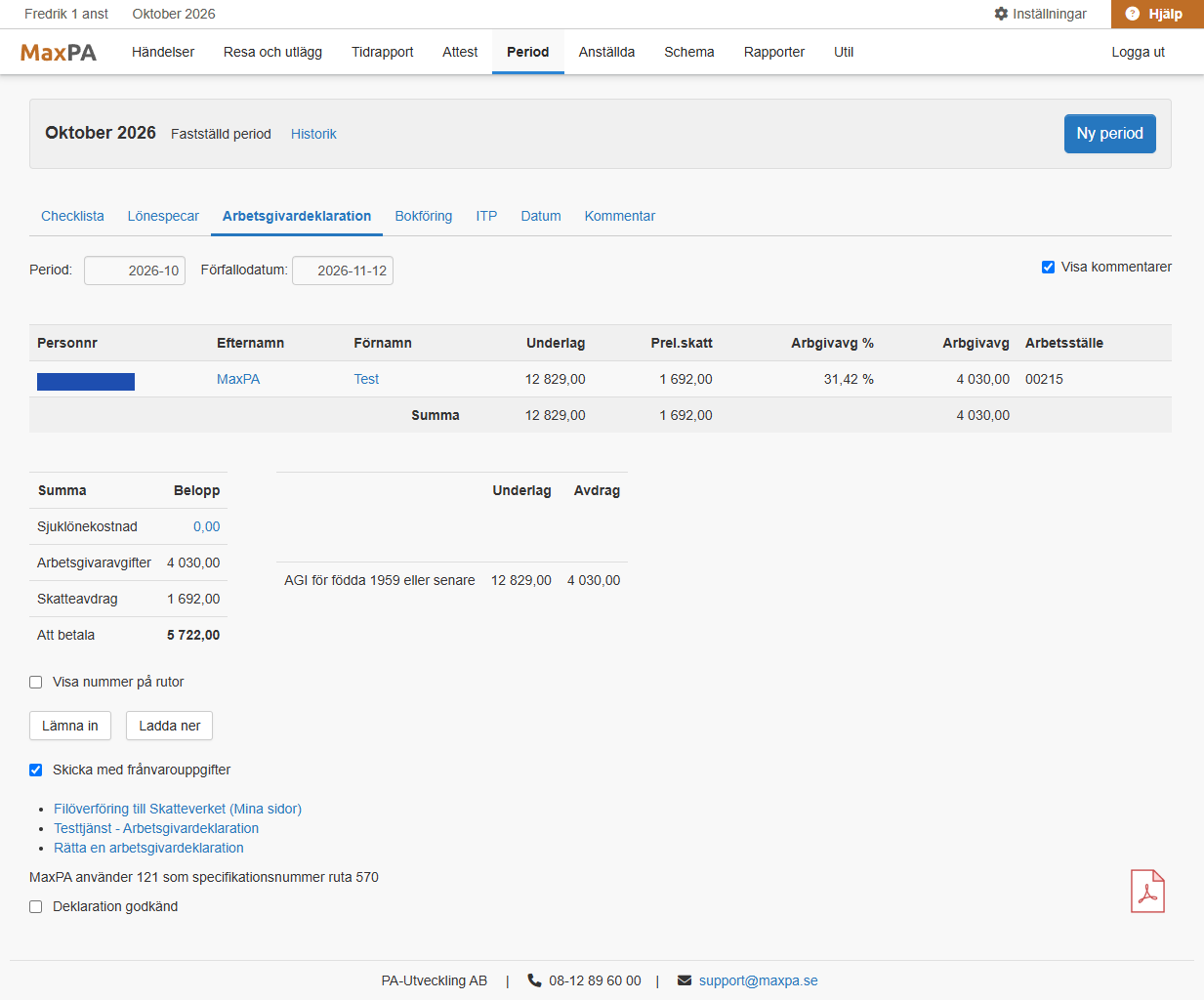Screen dimensions: 1204x1000
Task: Click the Ladda ner button
Action: click(170, 726)
